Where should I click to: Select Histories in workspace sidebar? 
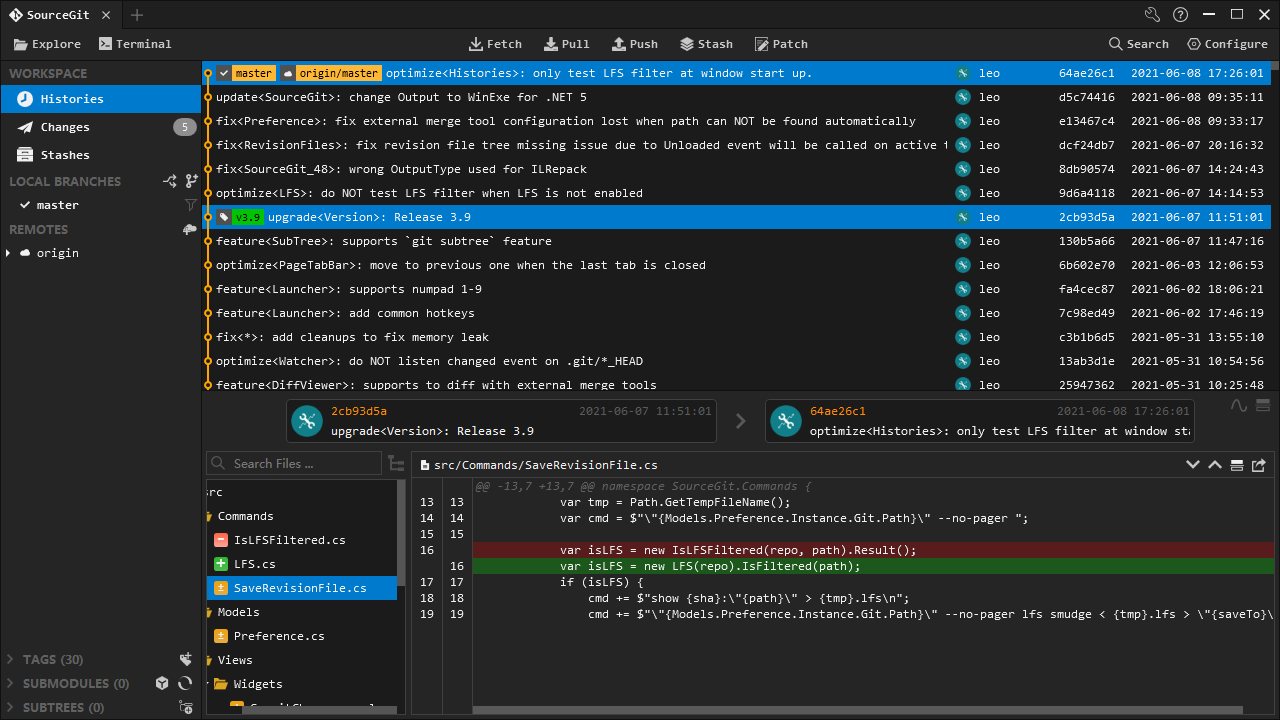[101, 99]
